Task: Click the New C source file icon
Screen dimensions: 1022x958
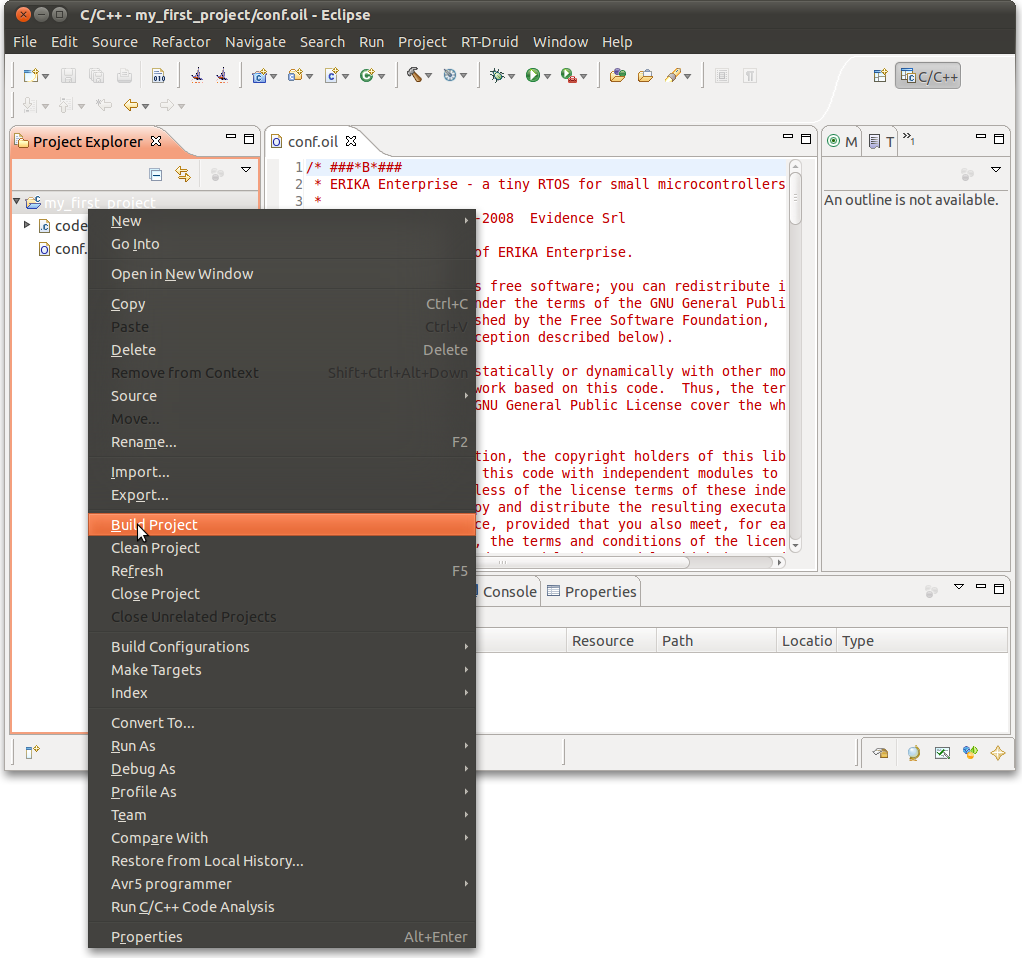Action: (332, 76)
